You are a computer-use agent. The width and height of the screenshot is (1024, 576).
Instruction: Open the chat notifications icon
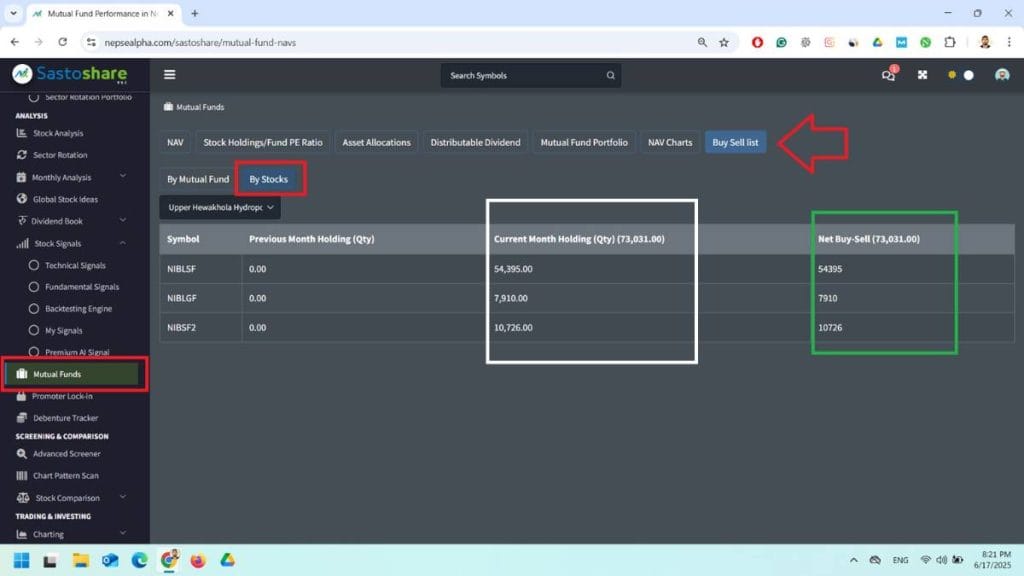(888, 74)
